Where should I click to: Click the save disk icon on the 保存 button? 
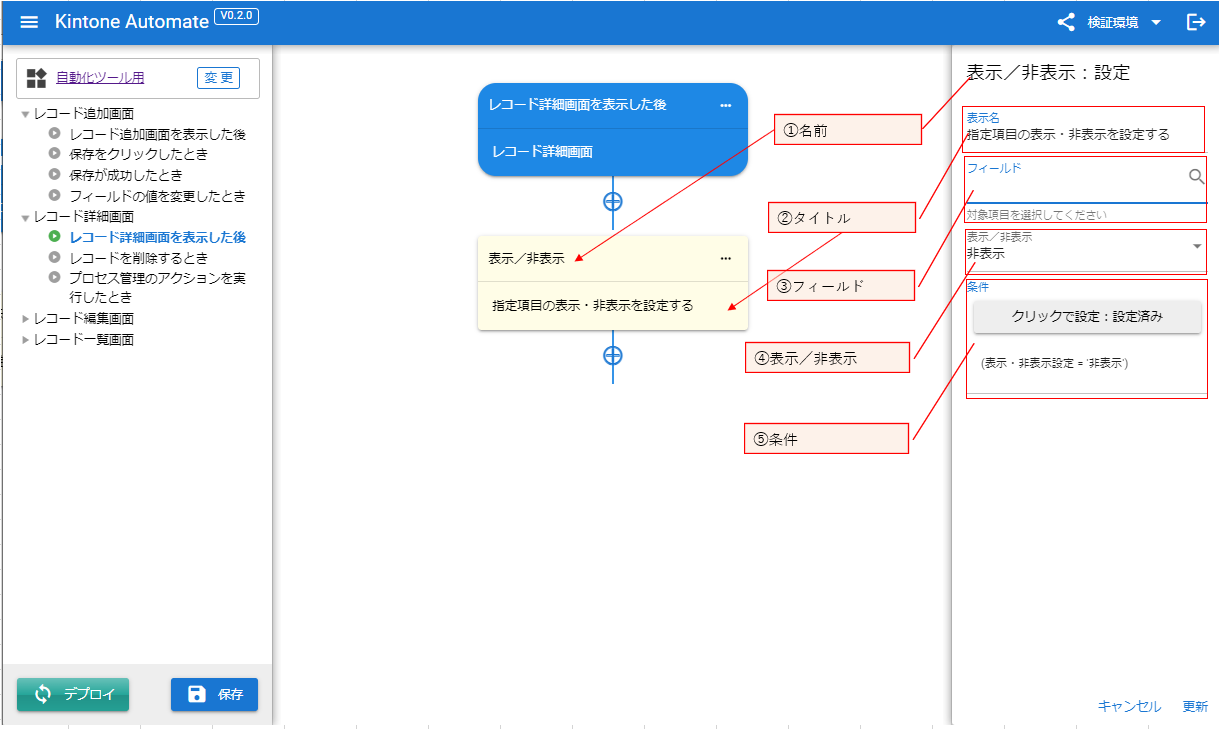click(196, 694)
